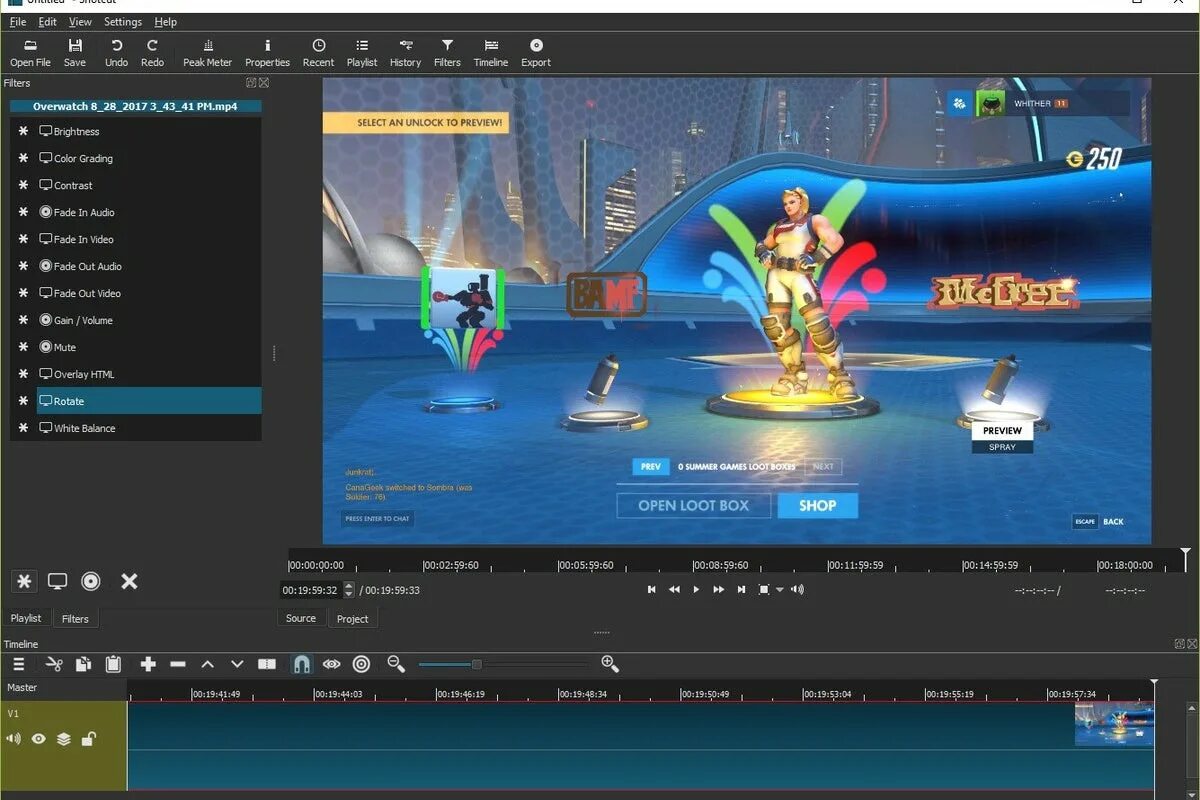This screenshot has width=1200, height=800.
Task: Toggle timeline snapping magnet
Action: coord(301,664)
